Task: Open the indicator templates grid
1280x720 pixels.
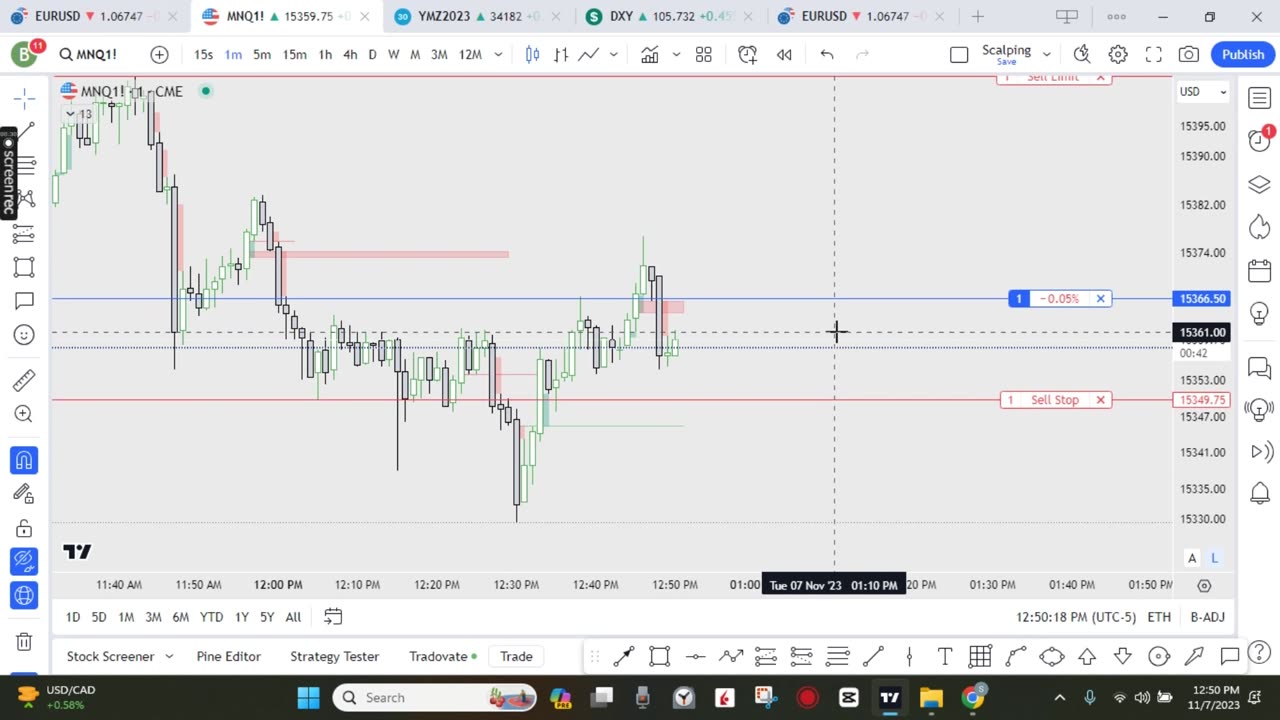Action: pos(704,55)
